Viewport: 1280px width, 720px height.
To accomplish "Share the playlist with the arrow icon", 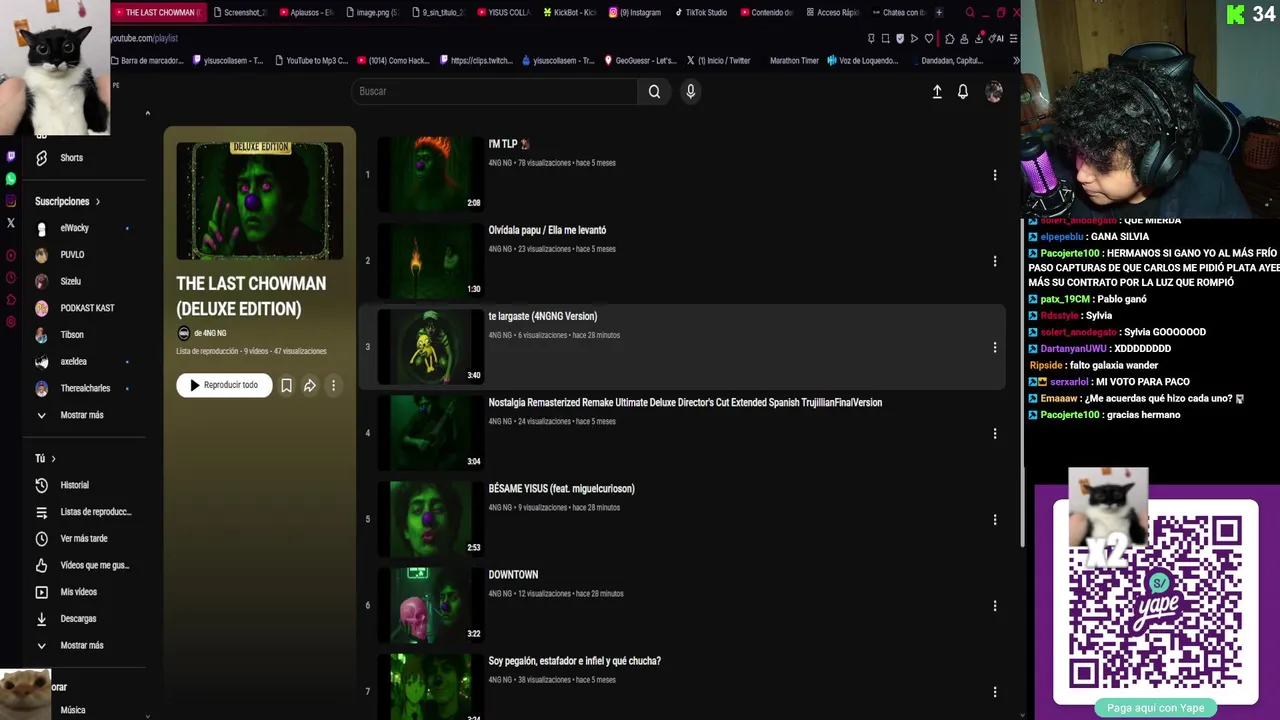I will pos(310,385).
